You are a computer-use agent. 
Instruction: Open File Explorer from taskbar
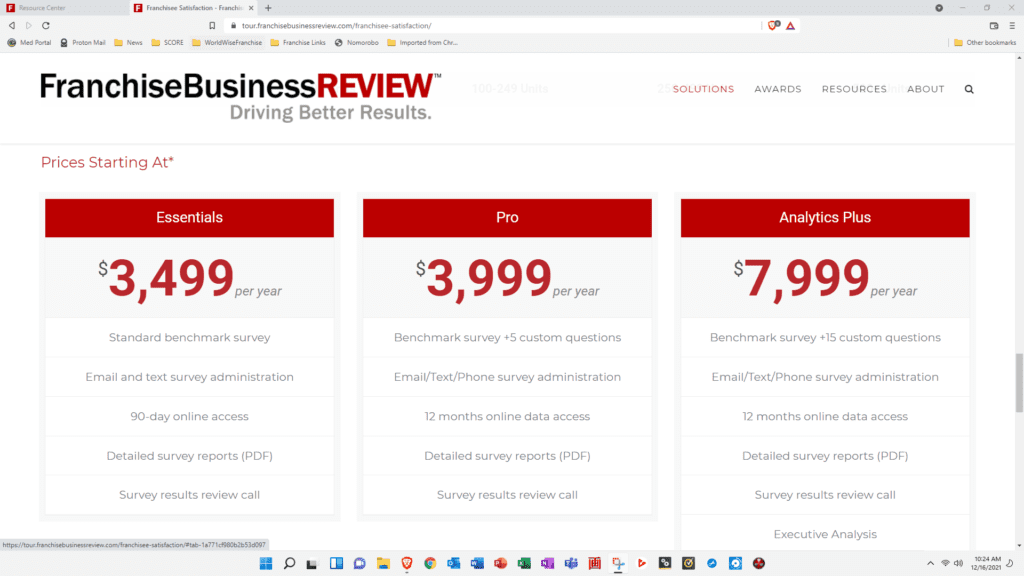[x=383, y=564]
